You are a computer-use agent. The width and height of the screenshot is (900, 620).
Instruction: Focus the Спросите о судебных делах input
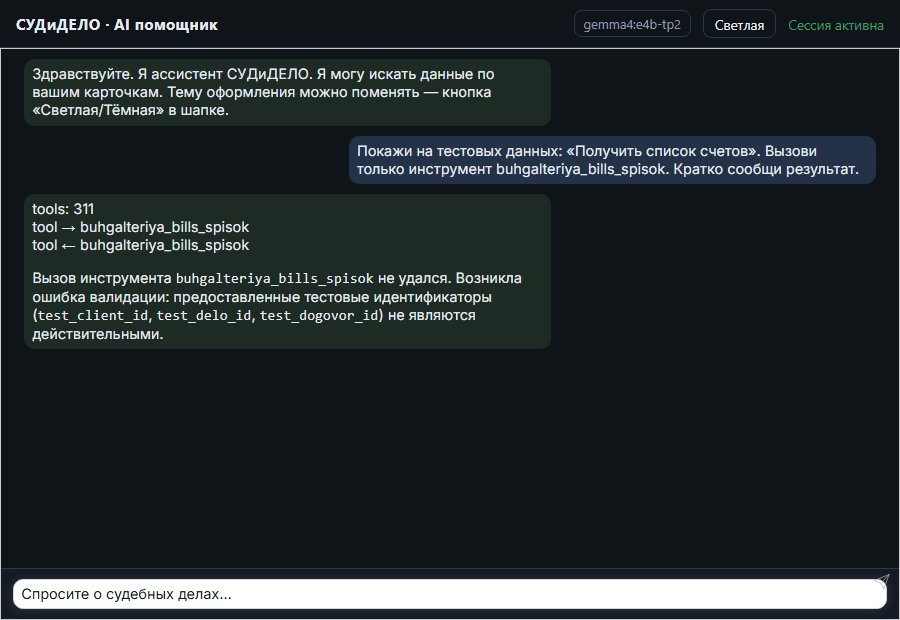coord(449,594)
